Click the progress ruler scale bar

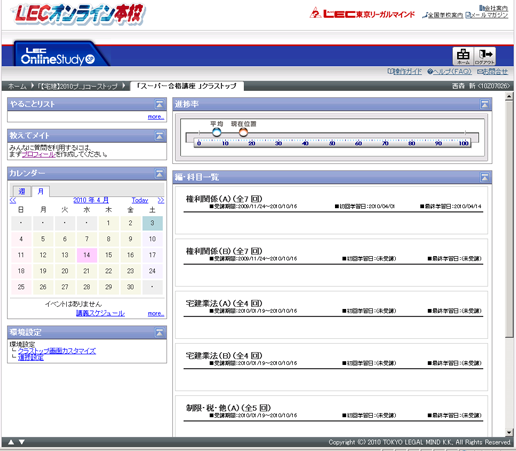tap(332, 143)
